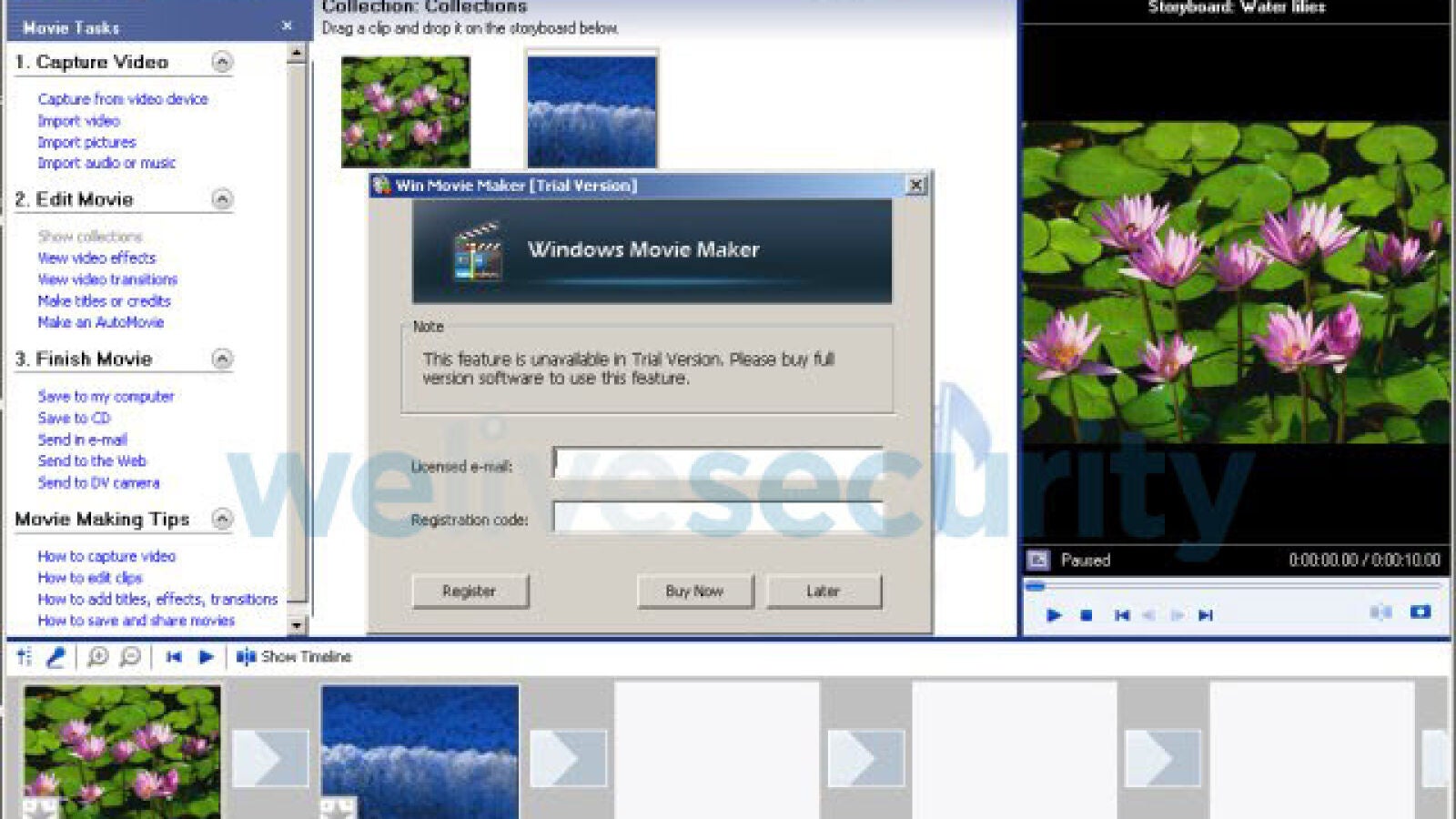Click the preview seek bar slider
Viewport: 1456px width, 819px height.
pyautogui.click(x=1036, y=587)
